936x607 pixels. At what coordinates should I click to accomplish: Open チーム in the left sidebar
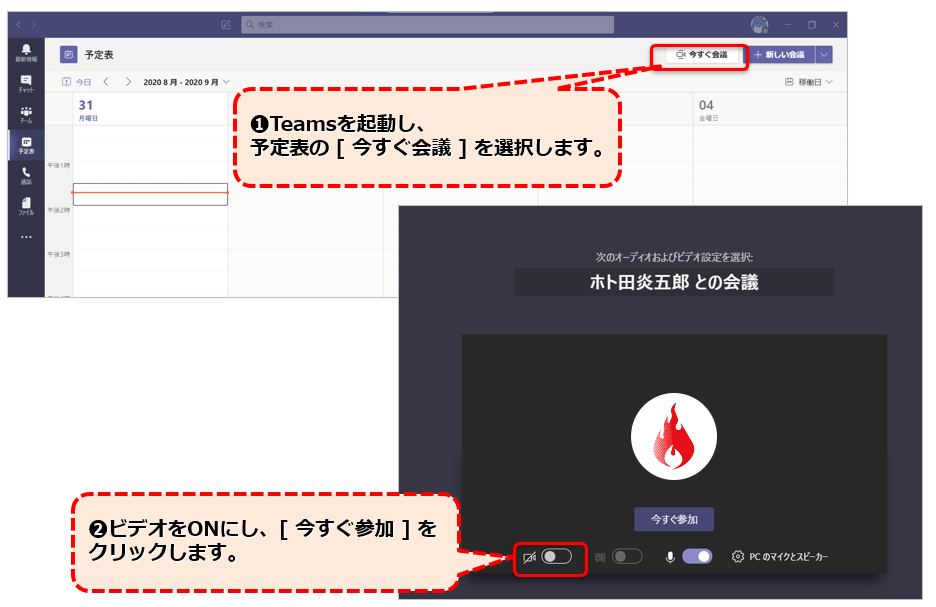click(26, 115)
